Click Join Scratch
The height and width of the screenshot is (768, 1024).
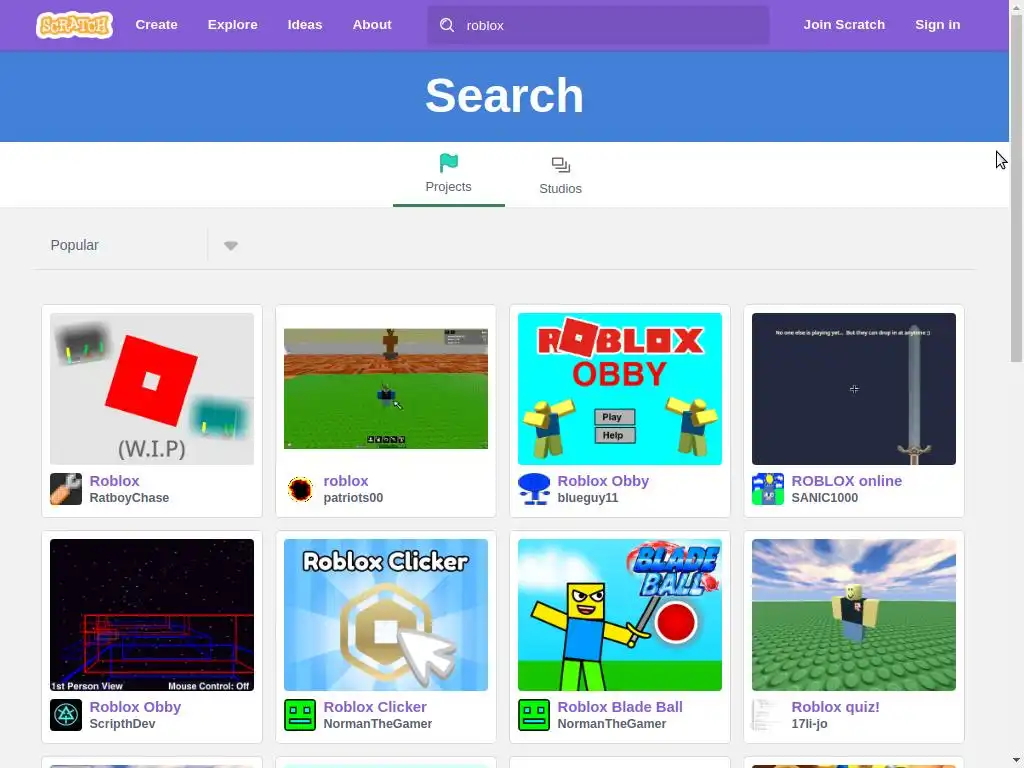[x=844, y=25]
